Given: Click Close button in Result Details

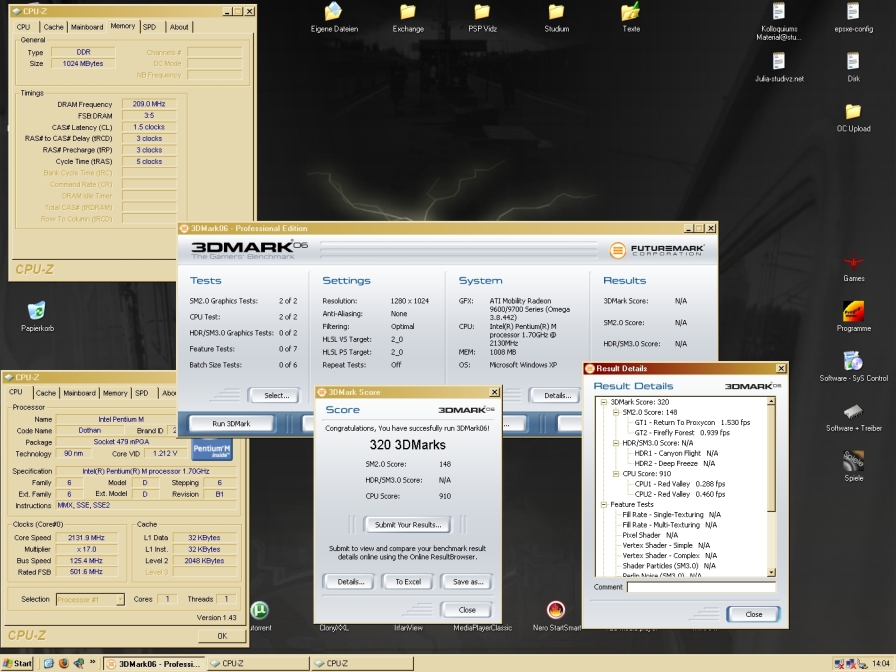Looking at the screenshot, I should [753, 614].
